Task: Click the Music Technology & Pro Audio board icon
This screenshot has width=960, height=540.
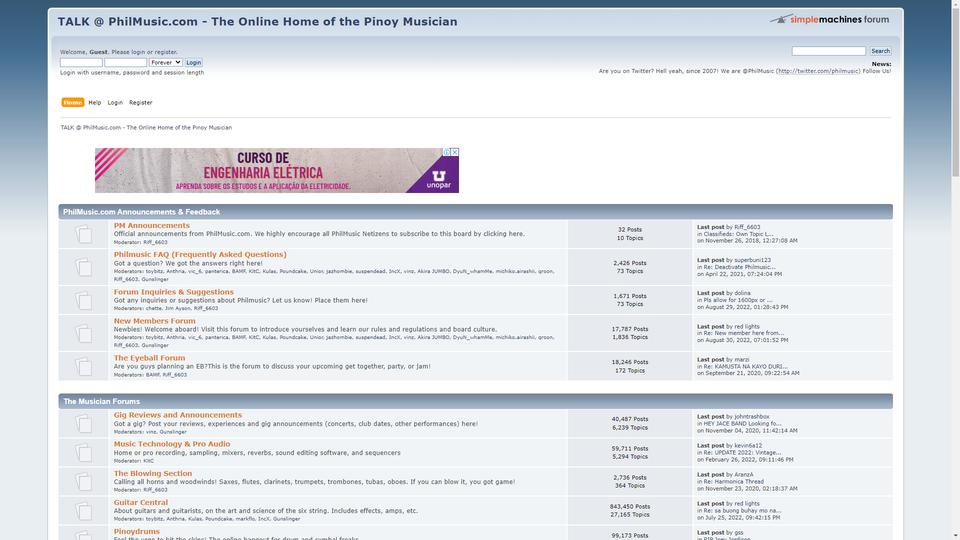Action: pos(84,452)
